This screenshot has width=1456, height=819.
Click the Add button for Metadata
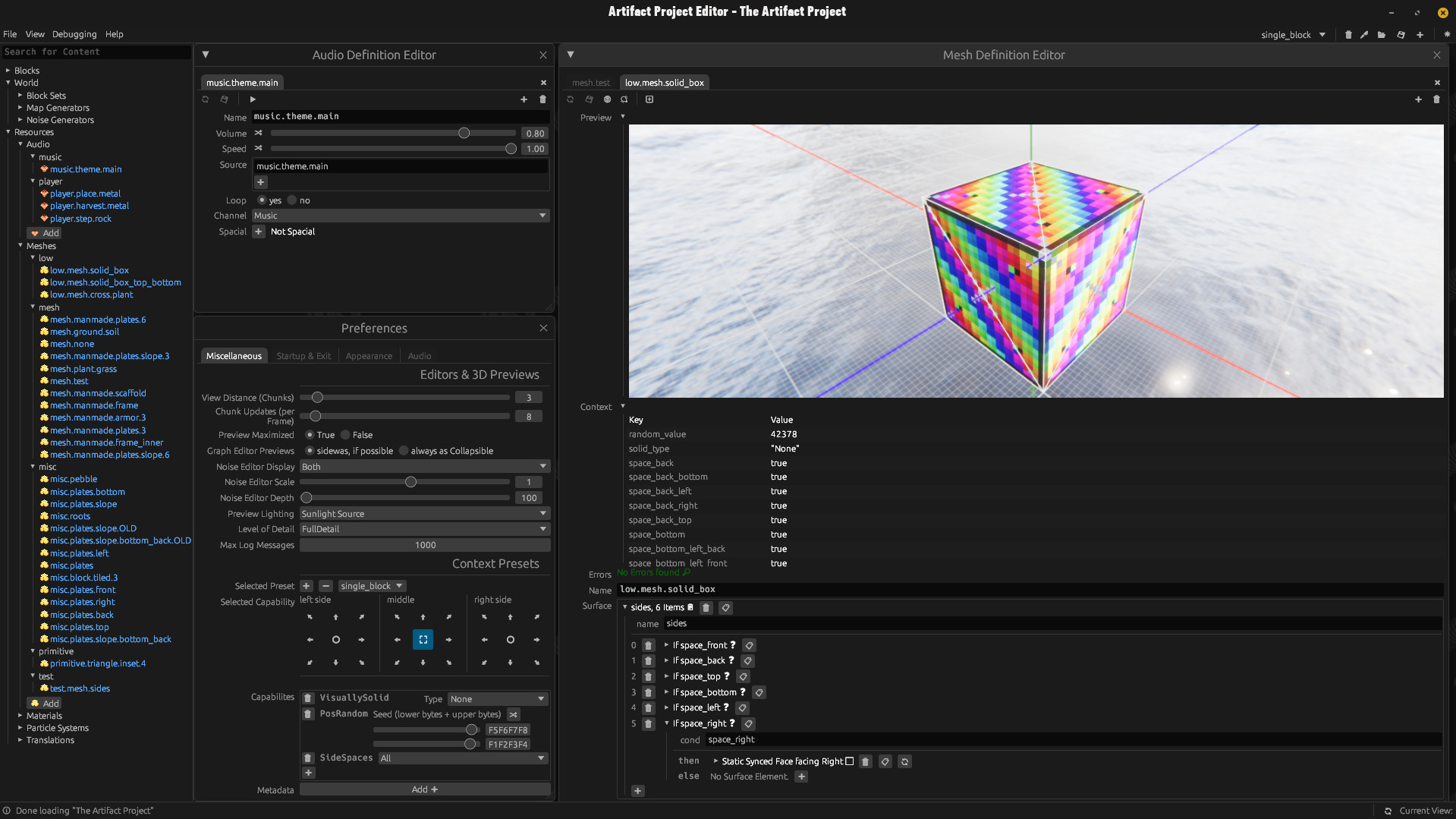pos(424,789)
